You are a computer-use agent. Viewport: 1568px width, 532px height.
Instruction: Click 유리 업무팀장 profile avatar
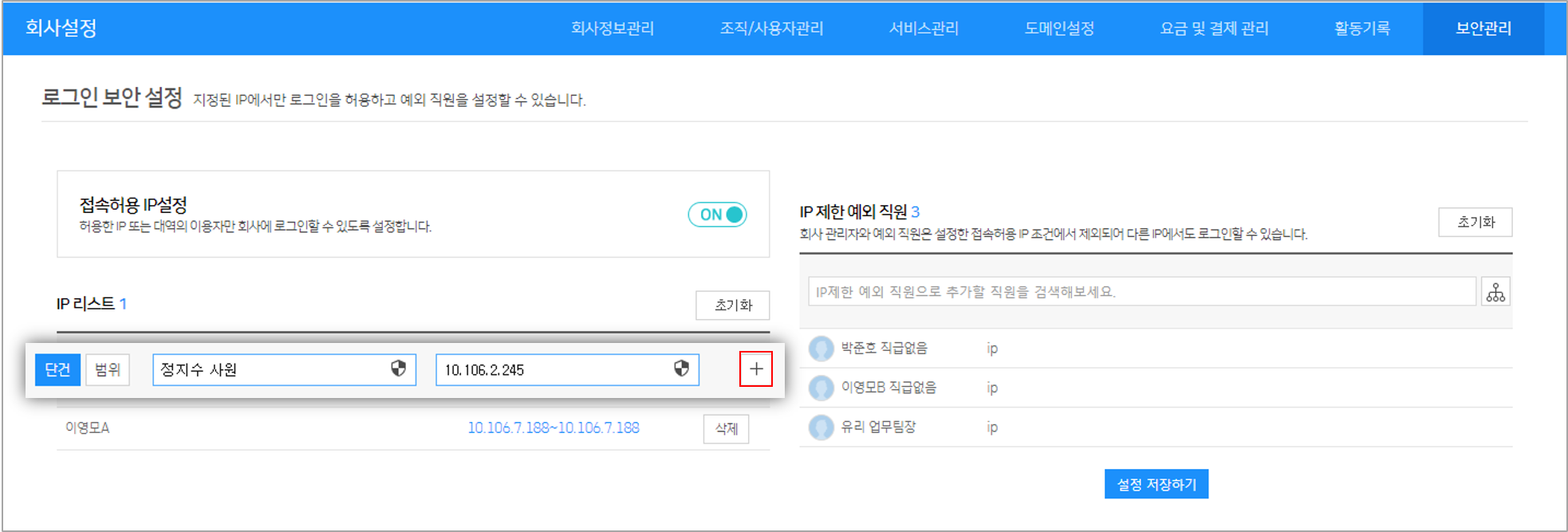pos(821,428)
